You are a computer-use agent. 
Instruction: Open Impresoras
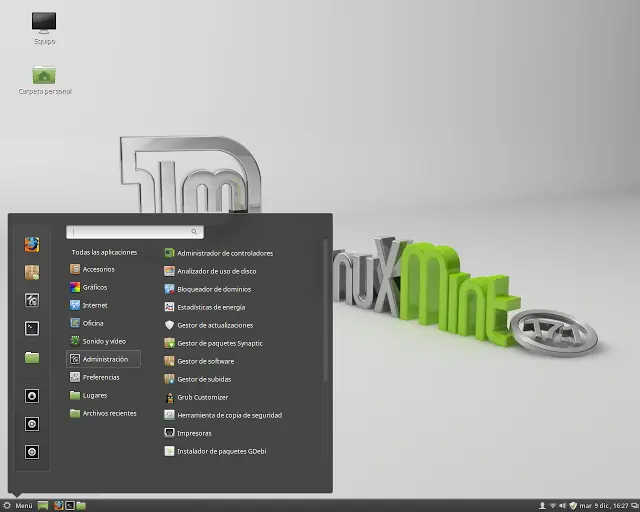[x=188, y=433]
